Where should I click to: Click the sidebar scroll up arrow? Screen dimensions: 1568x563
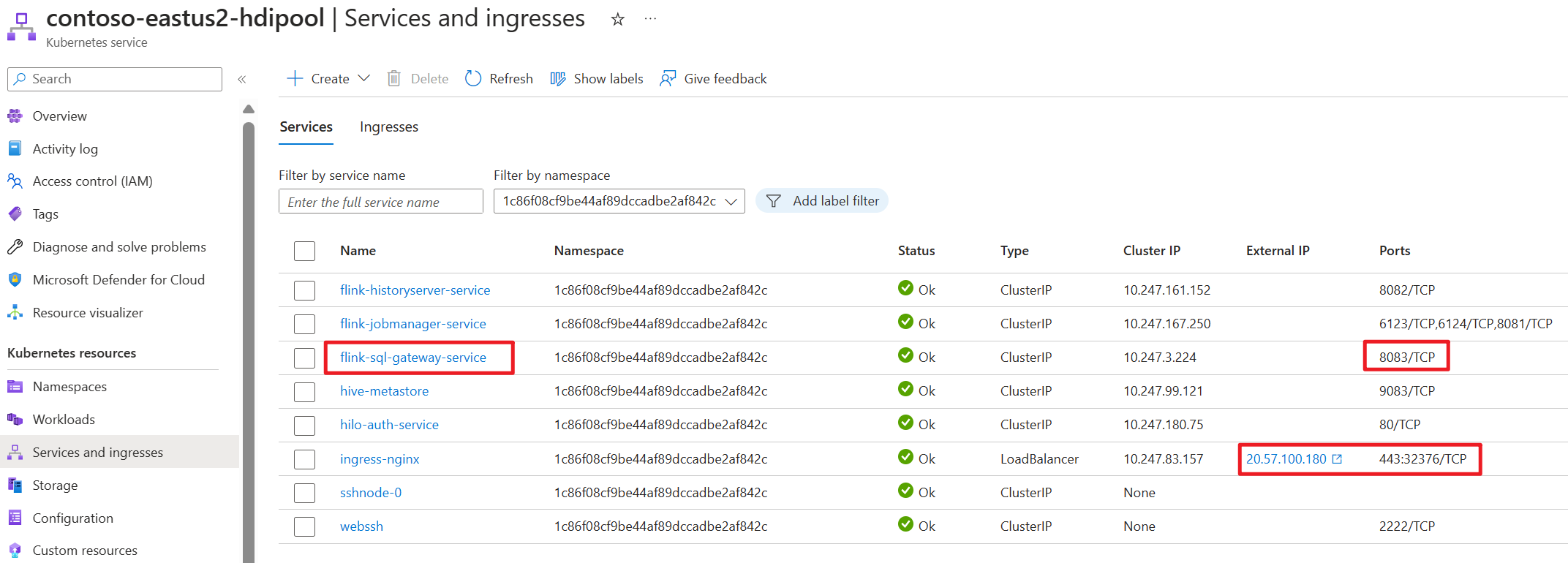(249, 109)
